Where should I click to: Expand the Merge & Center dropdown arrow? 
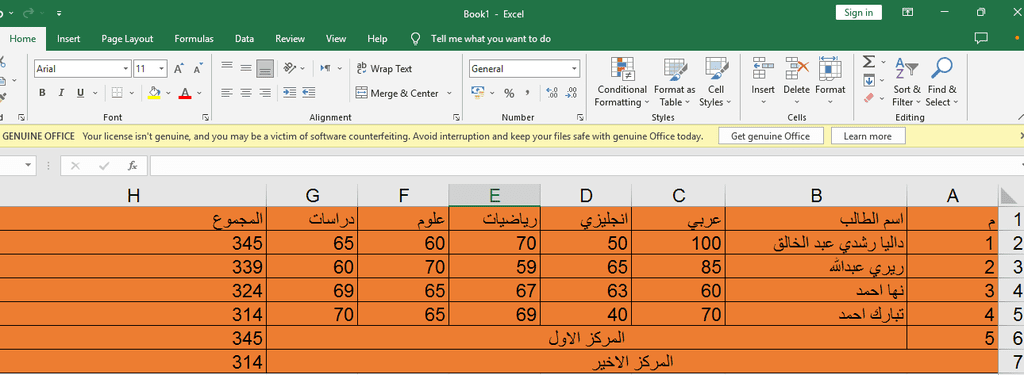tap(449, 93)
